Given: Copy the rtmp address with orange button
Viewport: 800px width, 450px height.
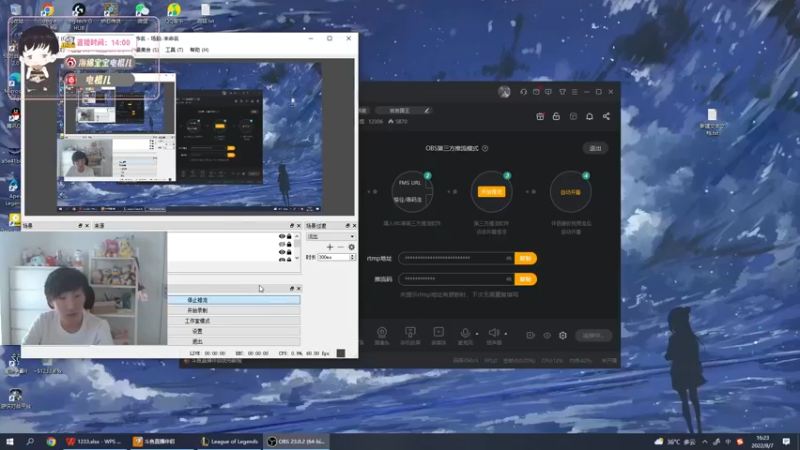Looking at the screenshot, I should [x=526, y=258].
